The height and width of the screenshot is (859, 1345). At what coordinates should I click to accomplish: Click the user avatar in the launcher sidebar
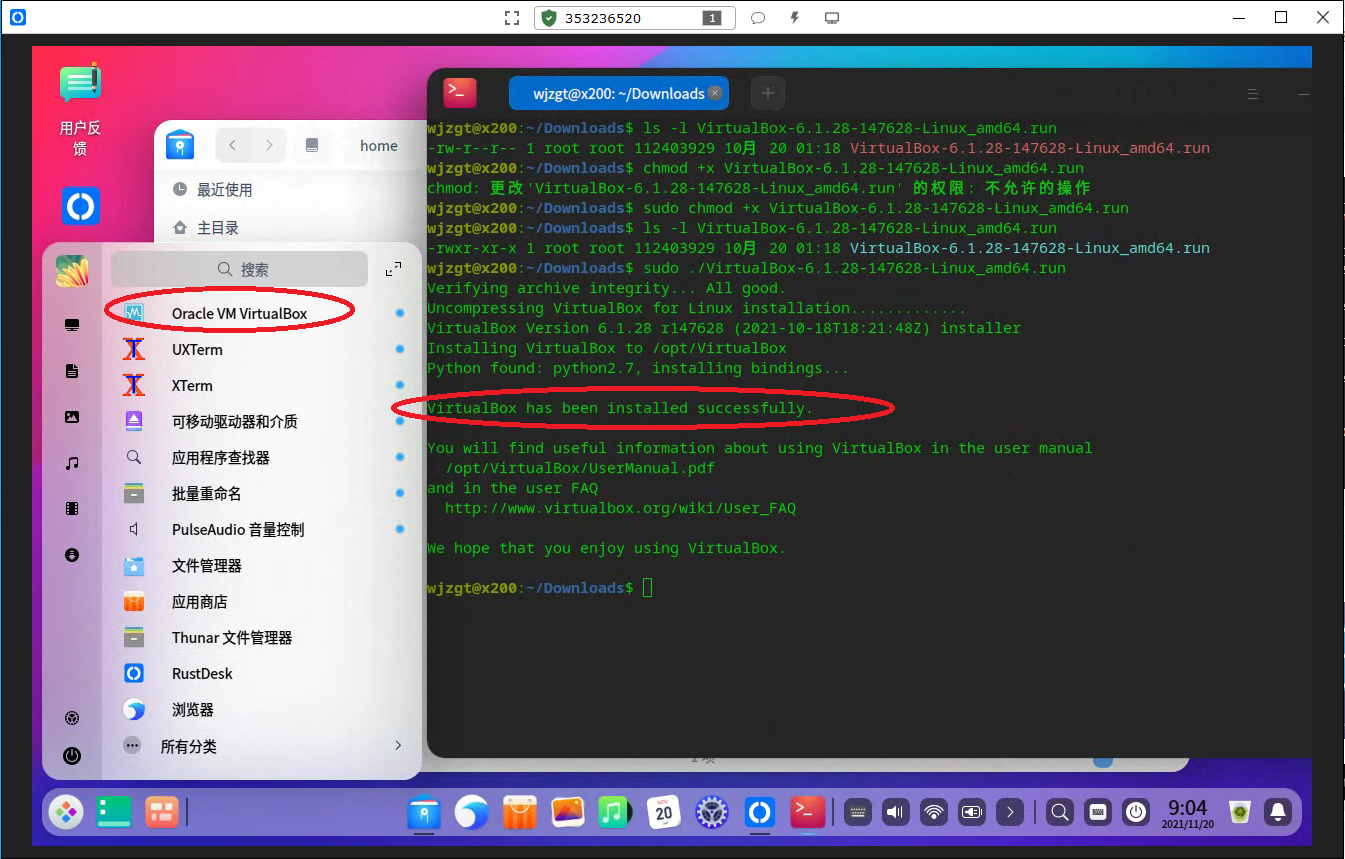[x=72, y=270]
